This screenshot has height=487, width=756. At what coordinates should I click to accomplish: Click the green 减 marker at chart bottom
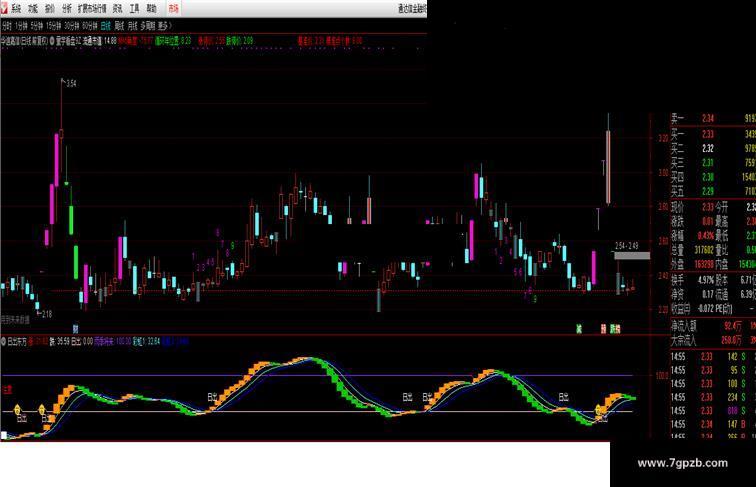pyautogui.click(x=579, y=329)
